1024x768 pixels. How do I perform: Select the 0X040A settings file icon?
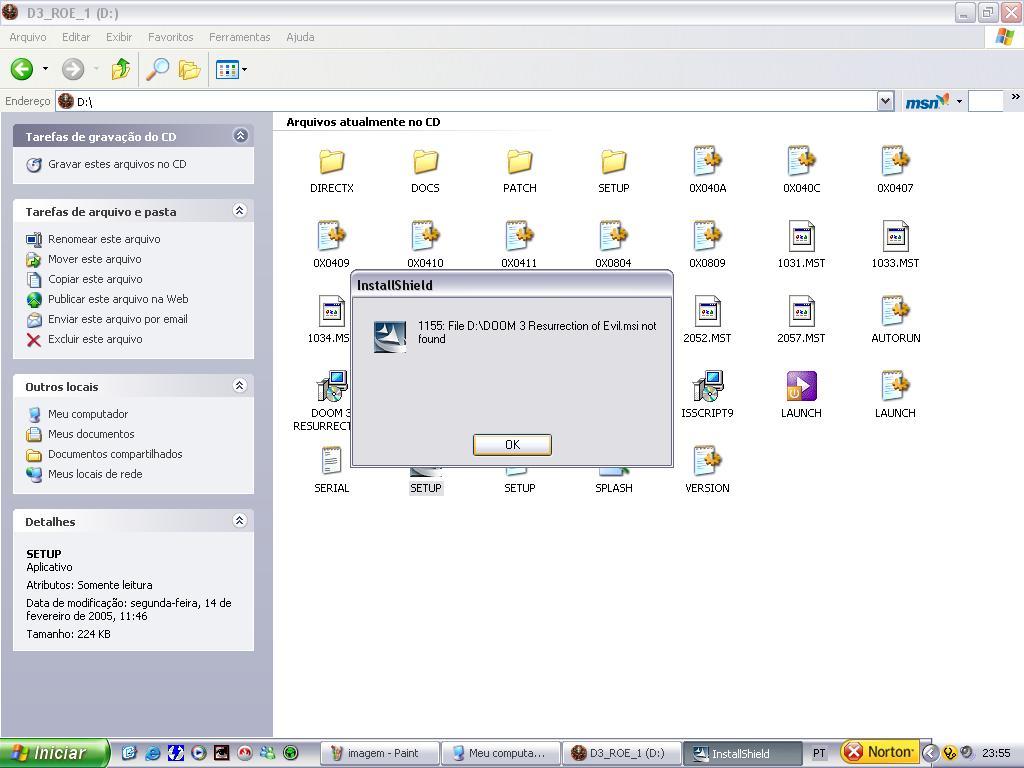pyautogui.click(x=707, y=161)
